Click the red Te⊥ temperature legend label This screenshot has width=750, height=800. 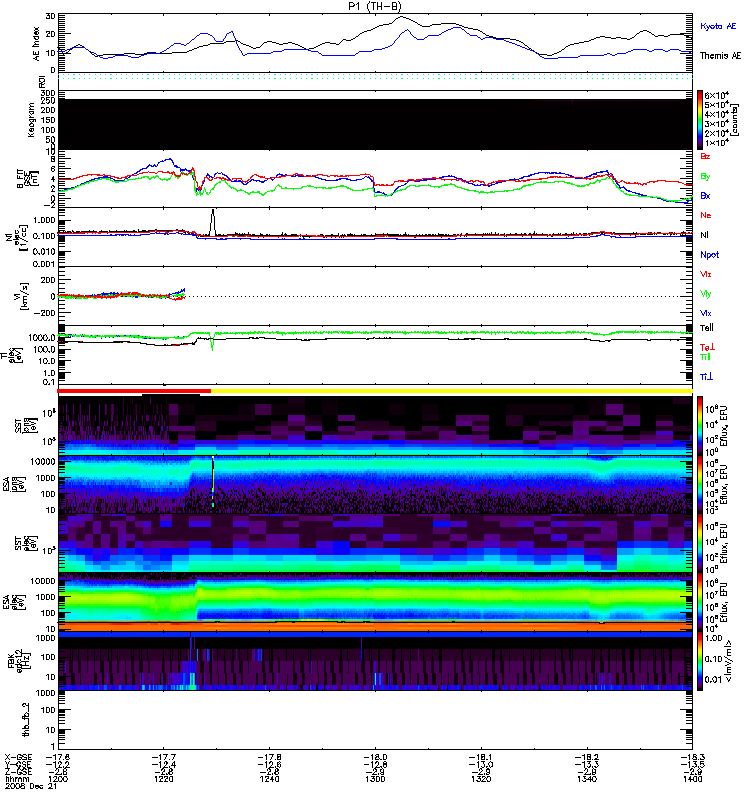pyautogui.click(x=707, y=347)
